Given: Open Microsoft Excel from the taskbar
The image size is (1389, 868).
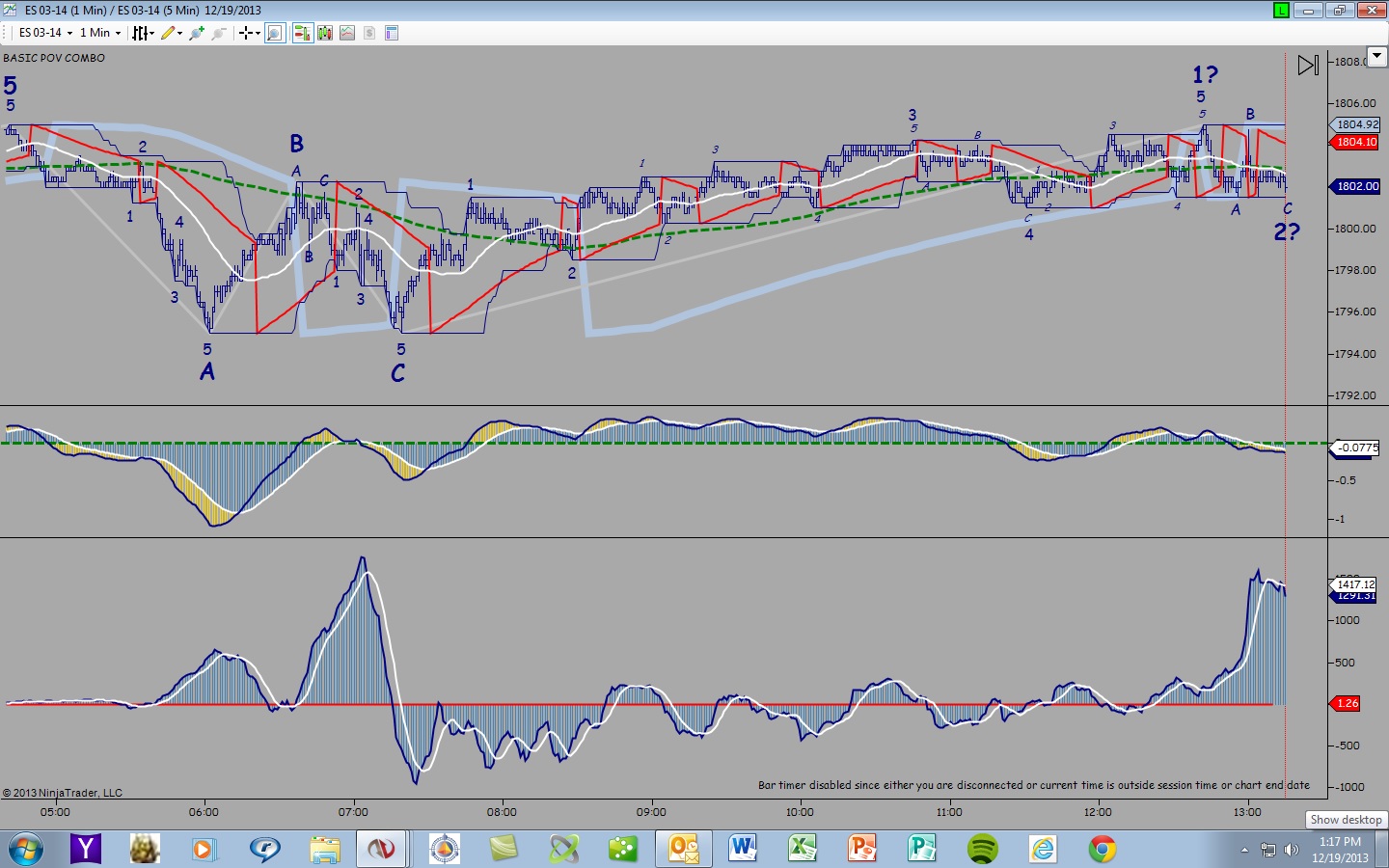Looking at the screenshot, I should coord(803,849).
